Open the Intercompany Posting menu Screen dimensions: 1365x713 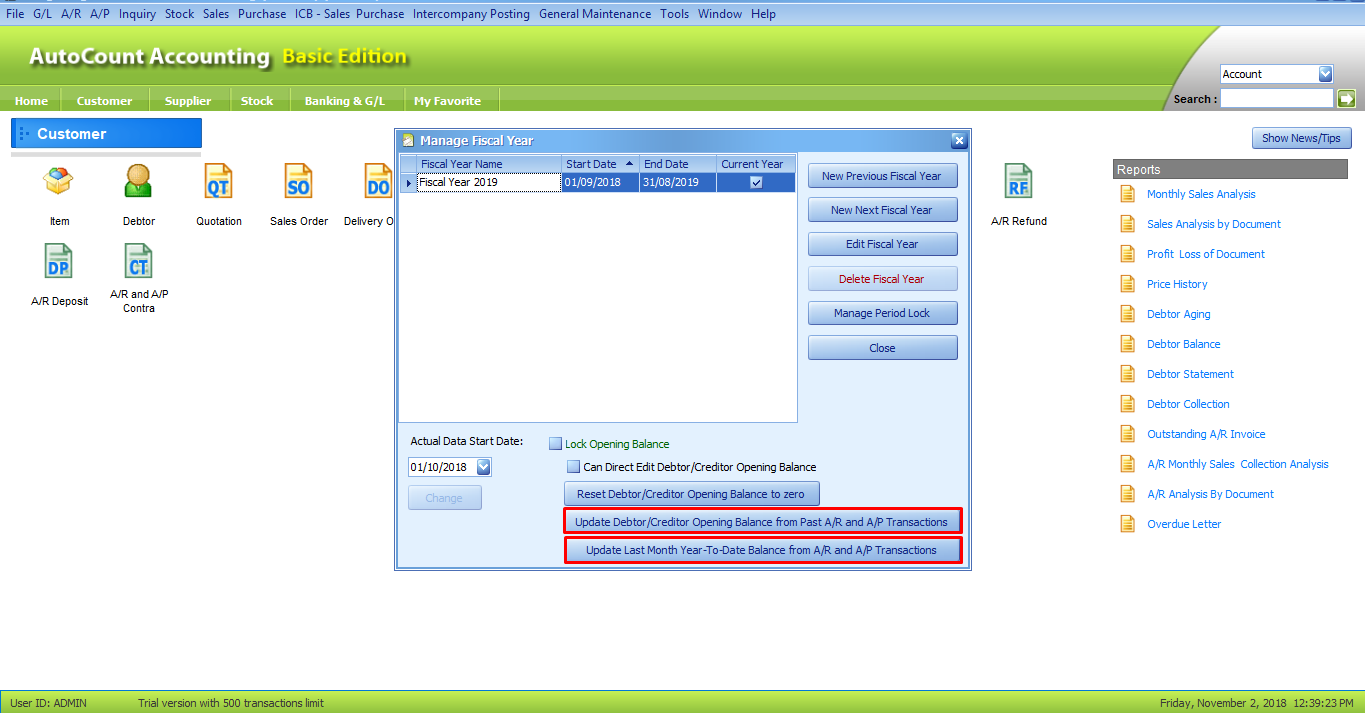471,14
